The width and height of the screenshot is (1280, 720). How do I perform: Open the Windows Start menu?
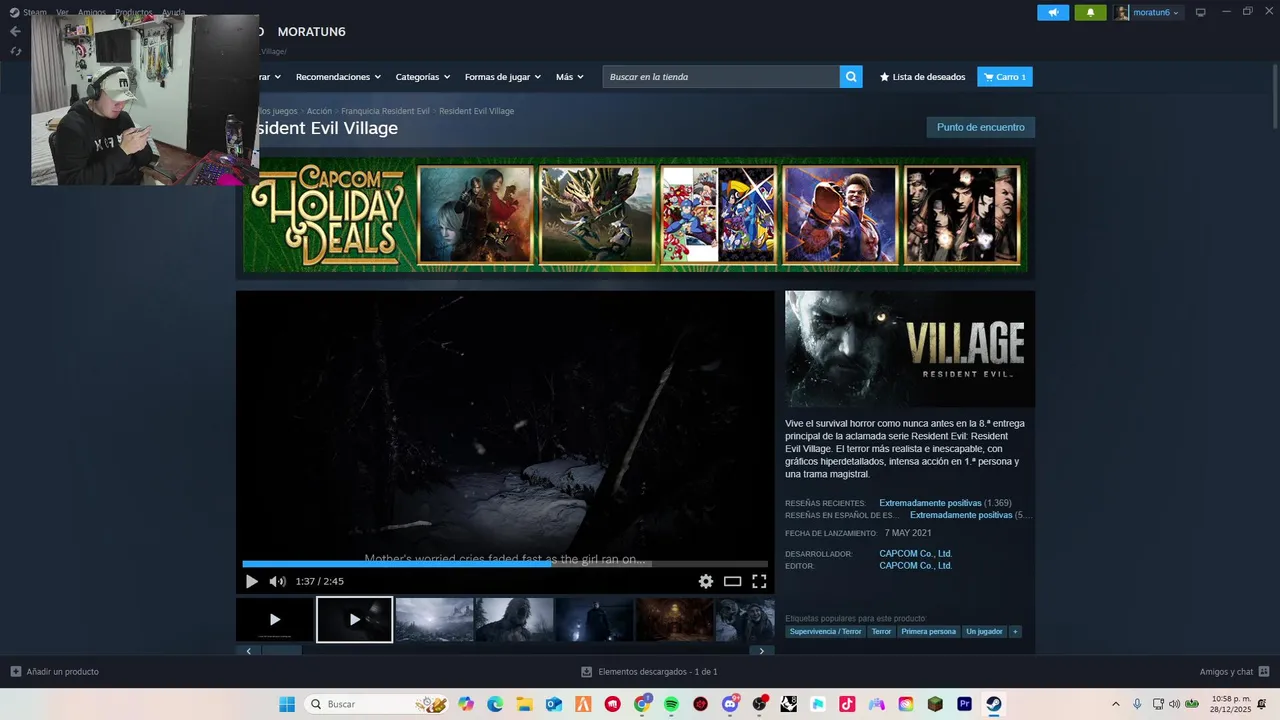287,704
